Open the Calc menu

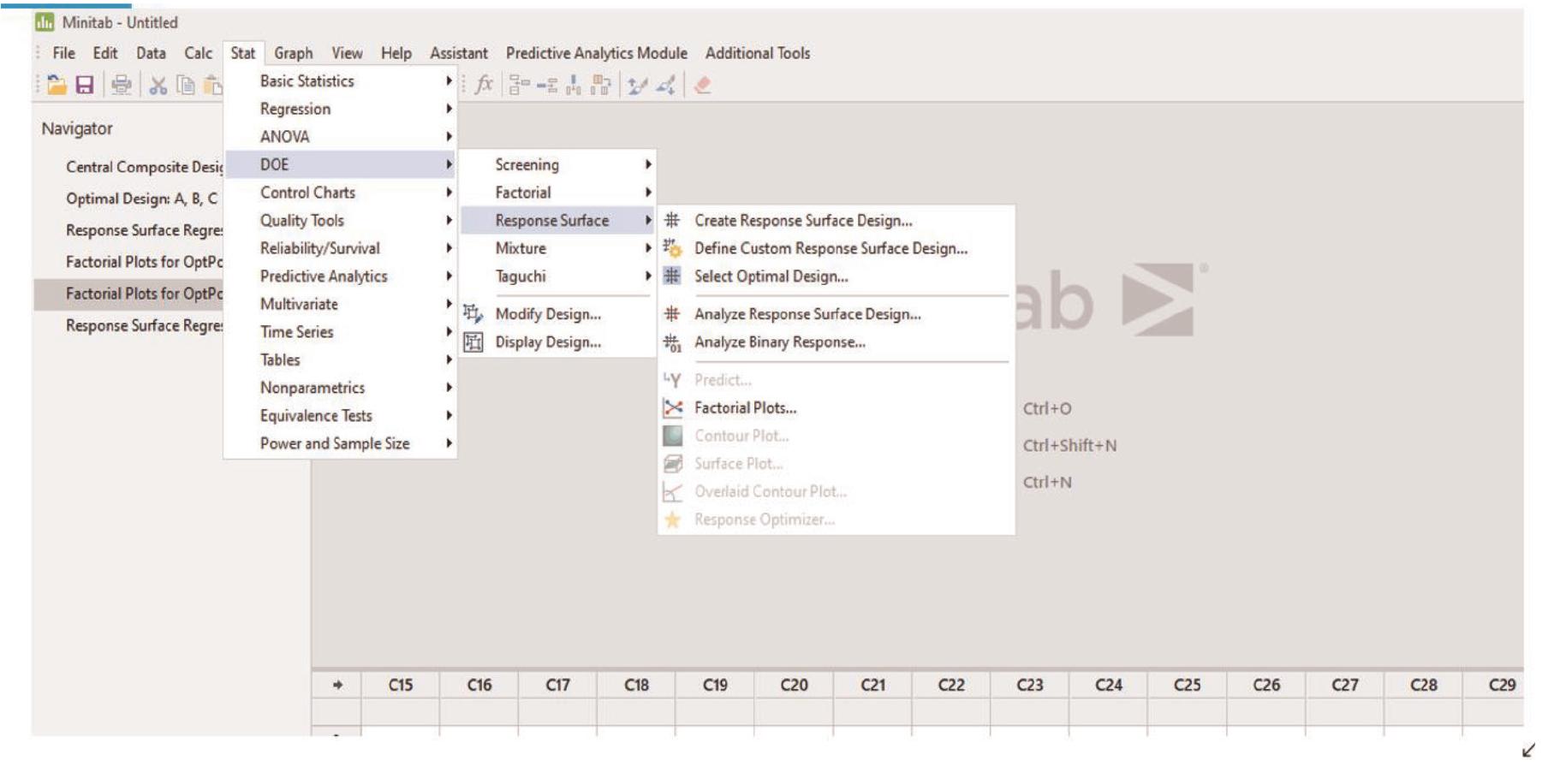(x=198, y=53)
